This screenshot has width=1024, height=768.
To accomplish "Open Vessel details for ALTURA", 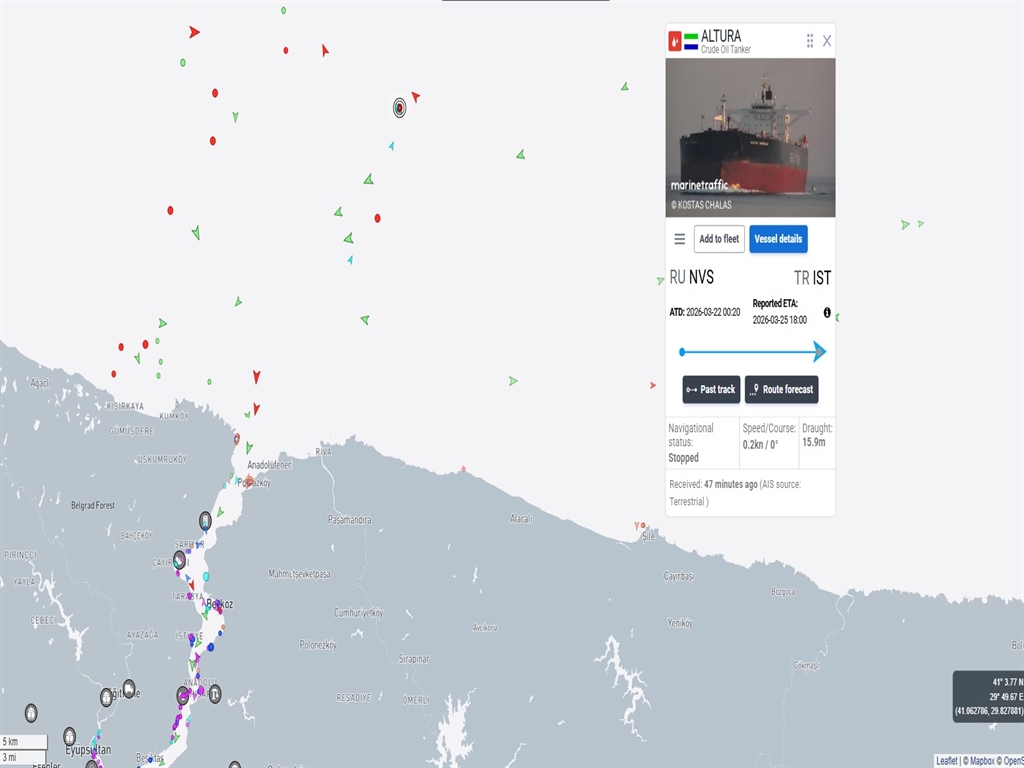I will [778, 239].
